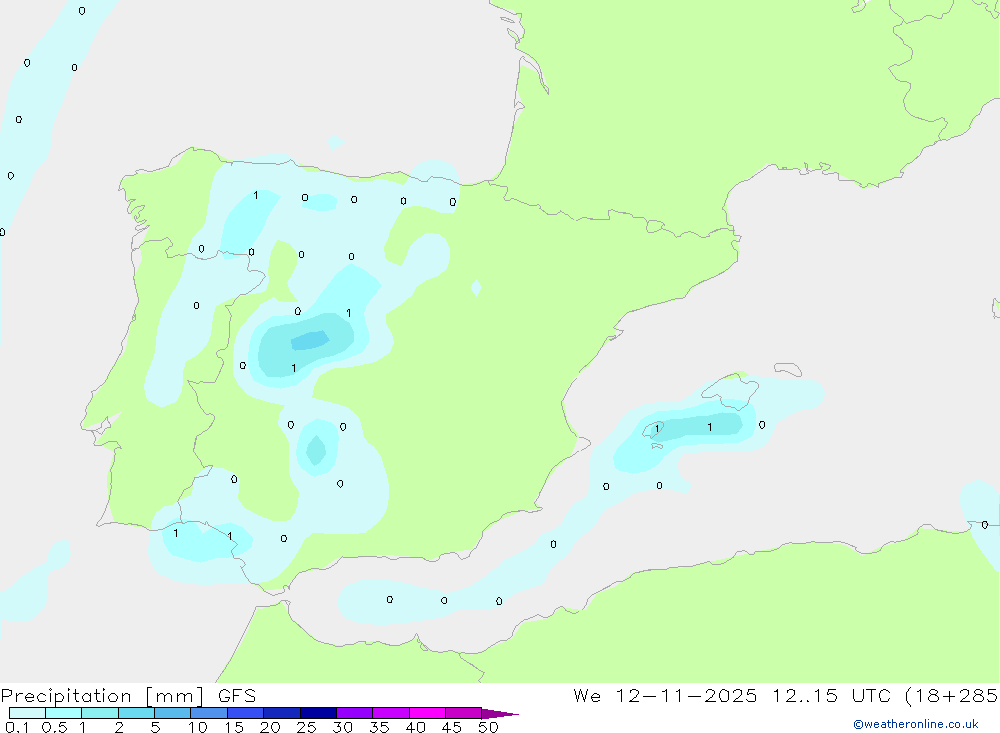1000x733 pixels.
Task: Click the 0.5–1 mm legend swatch
Action: 63,713
